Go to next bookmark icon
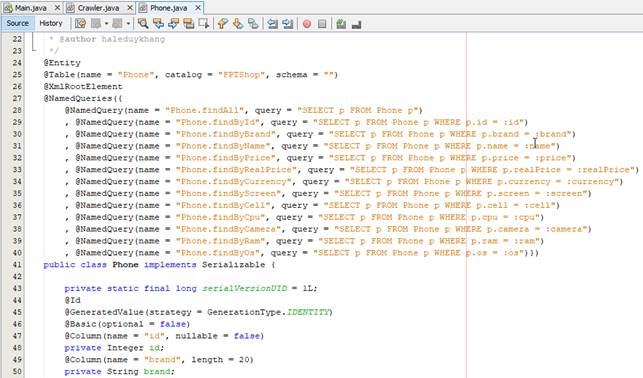 click(238, 24)
